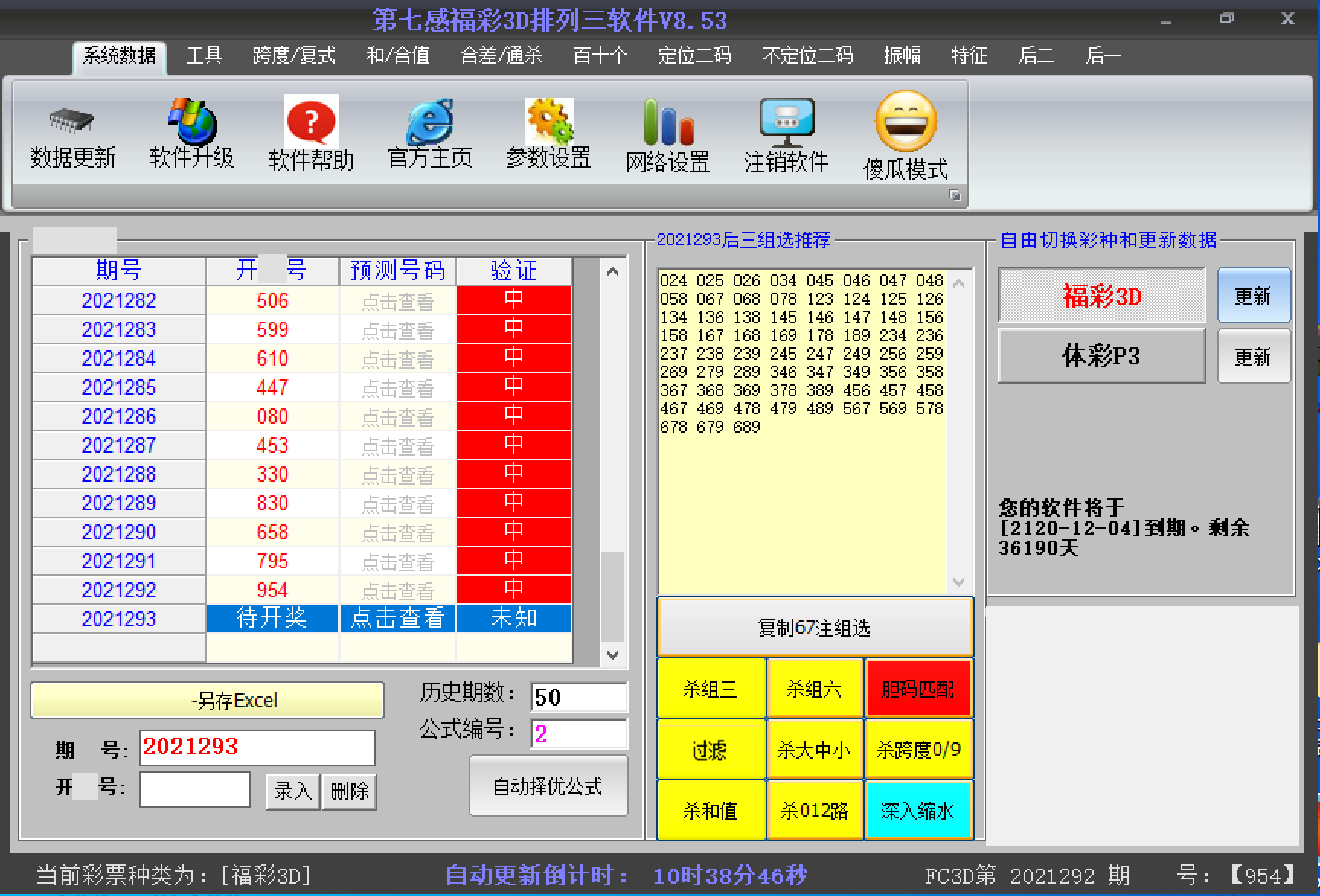
Task: Select 体彩P3 lottery type button
Action: tap(1102, 356)
